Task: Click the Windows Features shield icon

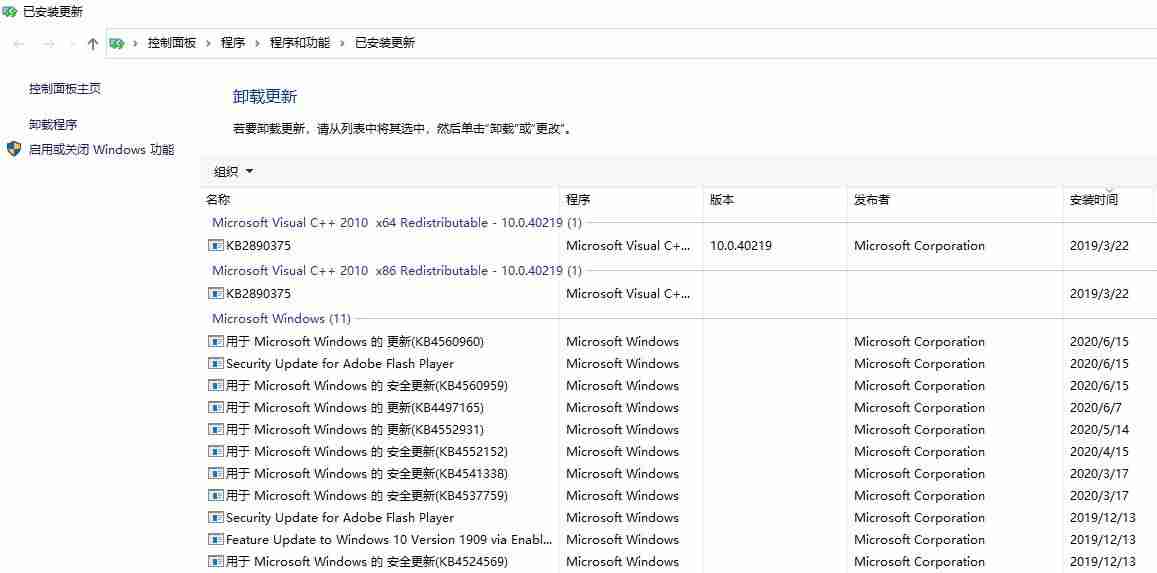Action: (x=14, y=149)
